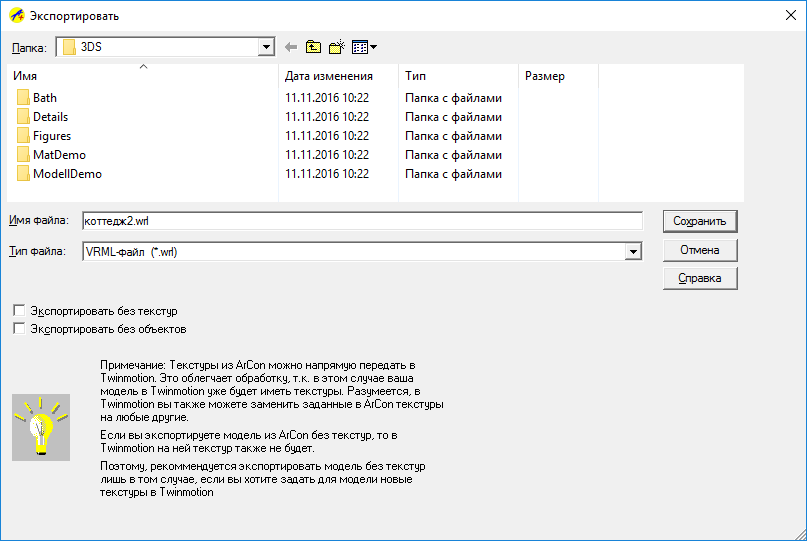Viewport: 807px width, 541px height.
Task: Create a new folder icon
Action: coord(337,47)
